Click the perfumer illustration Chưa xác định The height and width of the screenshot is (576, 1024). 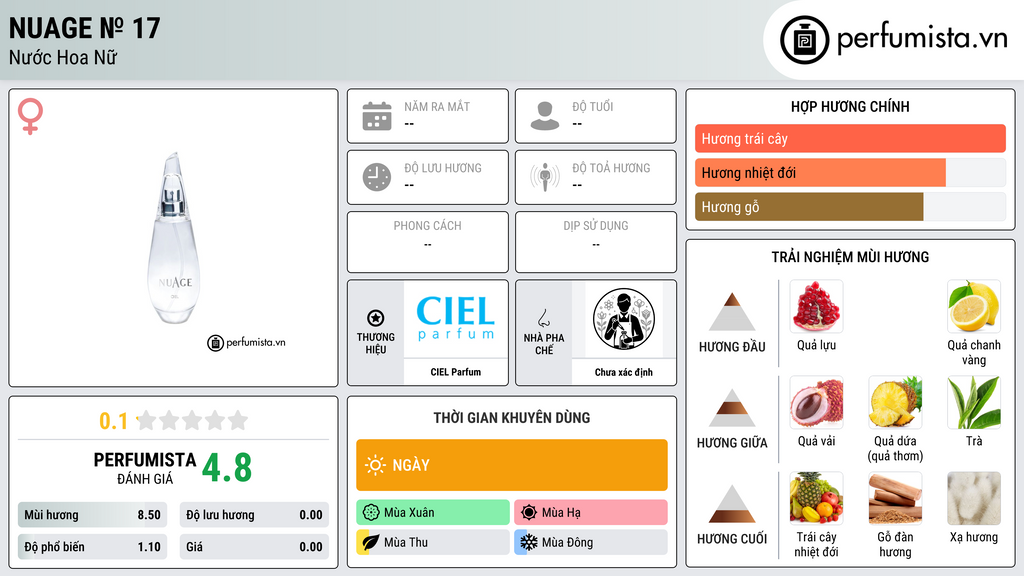pyautogui.click(x=624, y=319)
